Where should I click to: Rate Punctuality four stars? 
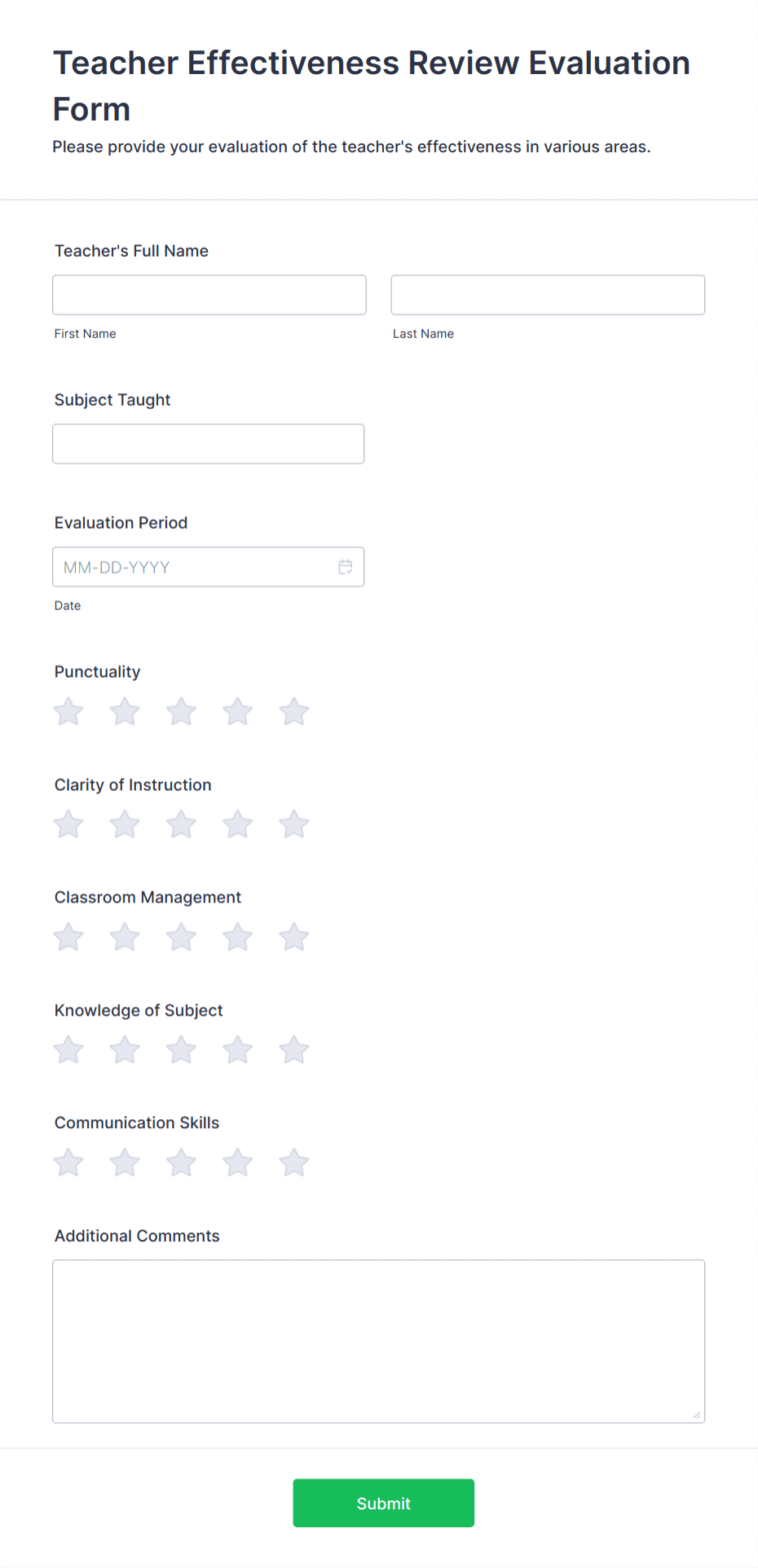(237, 710)
